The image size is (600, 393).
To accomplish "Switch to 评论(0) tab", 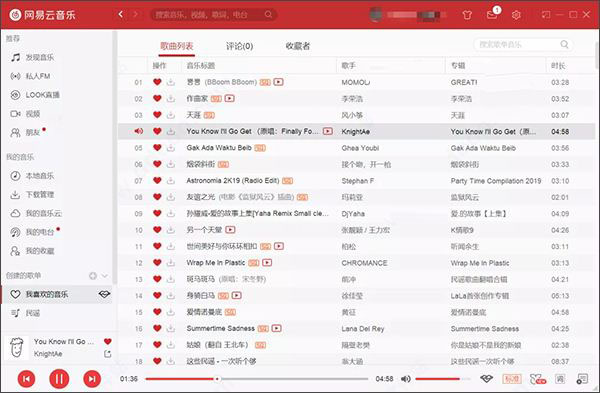I will [x=240, y=46].
